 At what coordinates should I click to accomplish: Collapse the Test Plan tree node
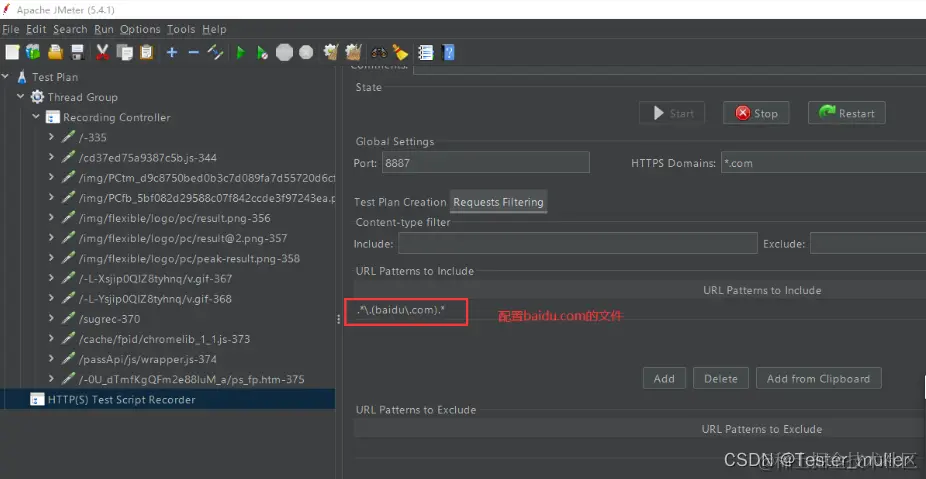coord(6,77)
